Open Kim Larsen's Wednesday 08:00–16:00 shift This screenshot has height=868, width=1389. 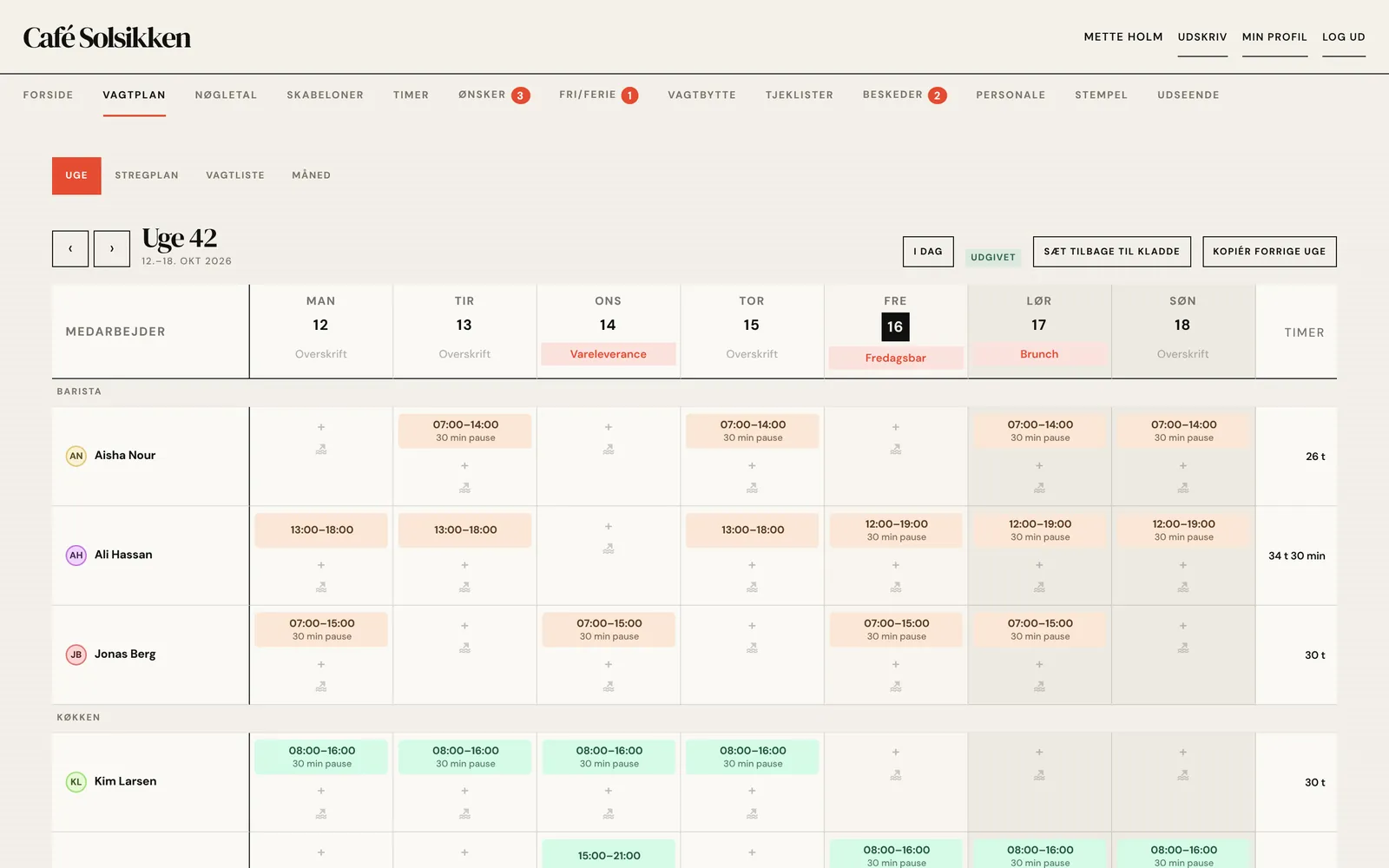click(609, 757)
